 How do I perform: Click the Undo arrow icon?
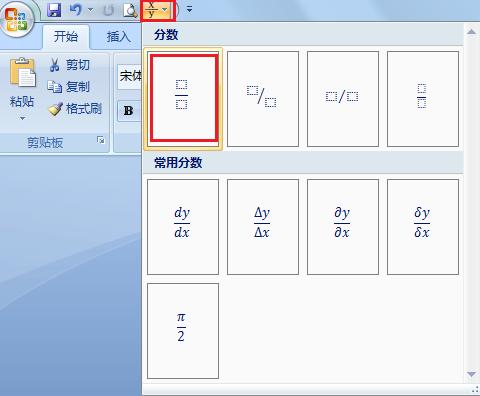coord(76,10)
